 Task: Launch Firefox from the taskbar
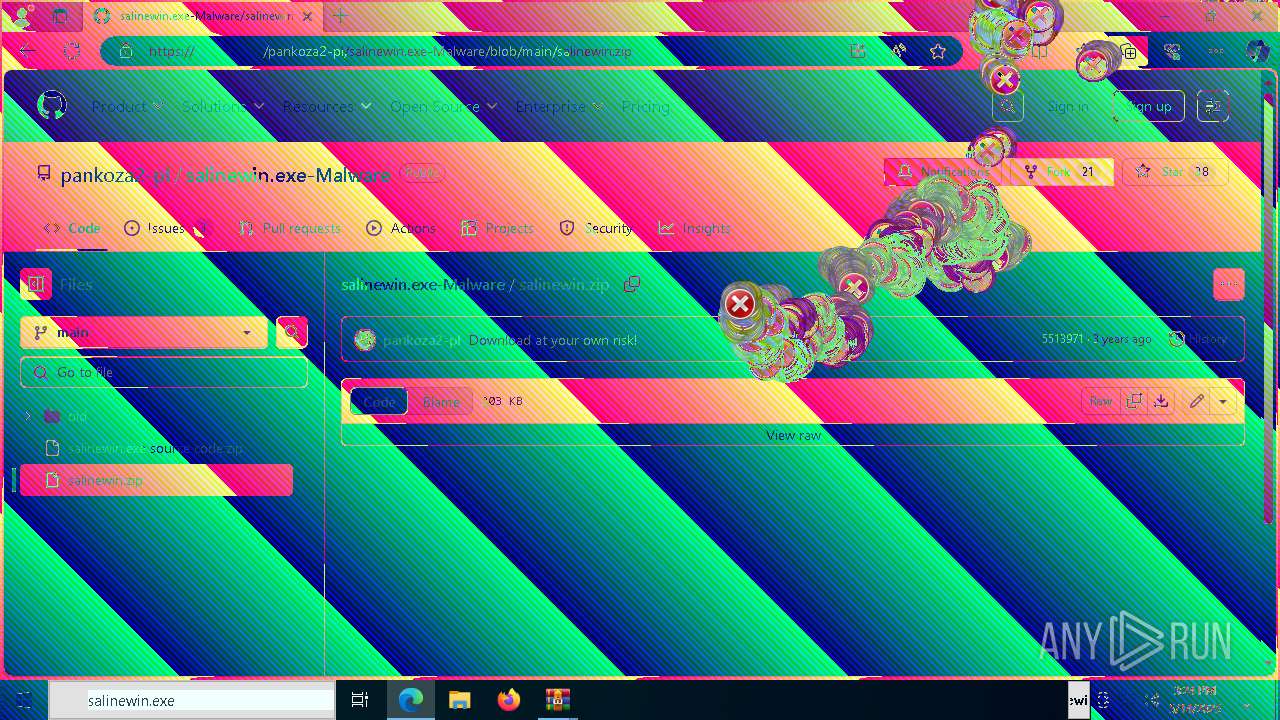[x=509, y=700]
